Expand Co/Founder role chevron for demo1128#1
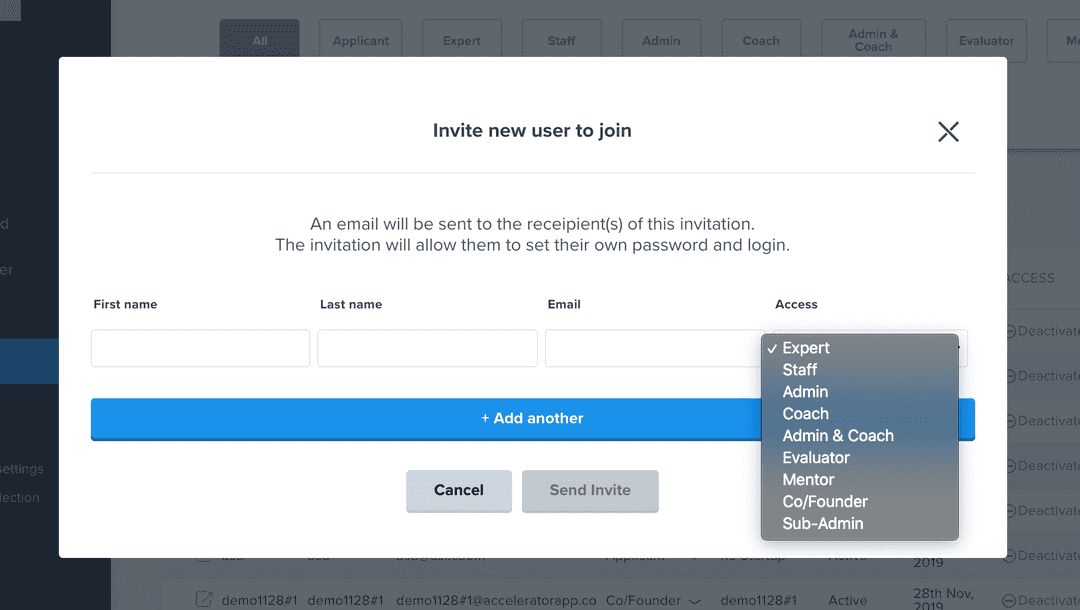 click(695, 601)
